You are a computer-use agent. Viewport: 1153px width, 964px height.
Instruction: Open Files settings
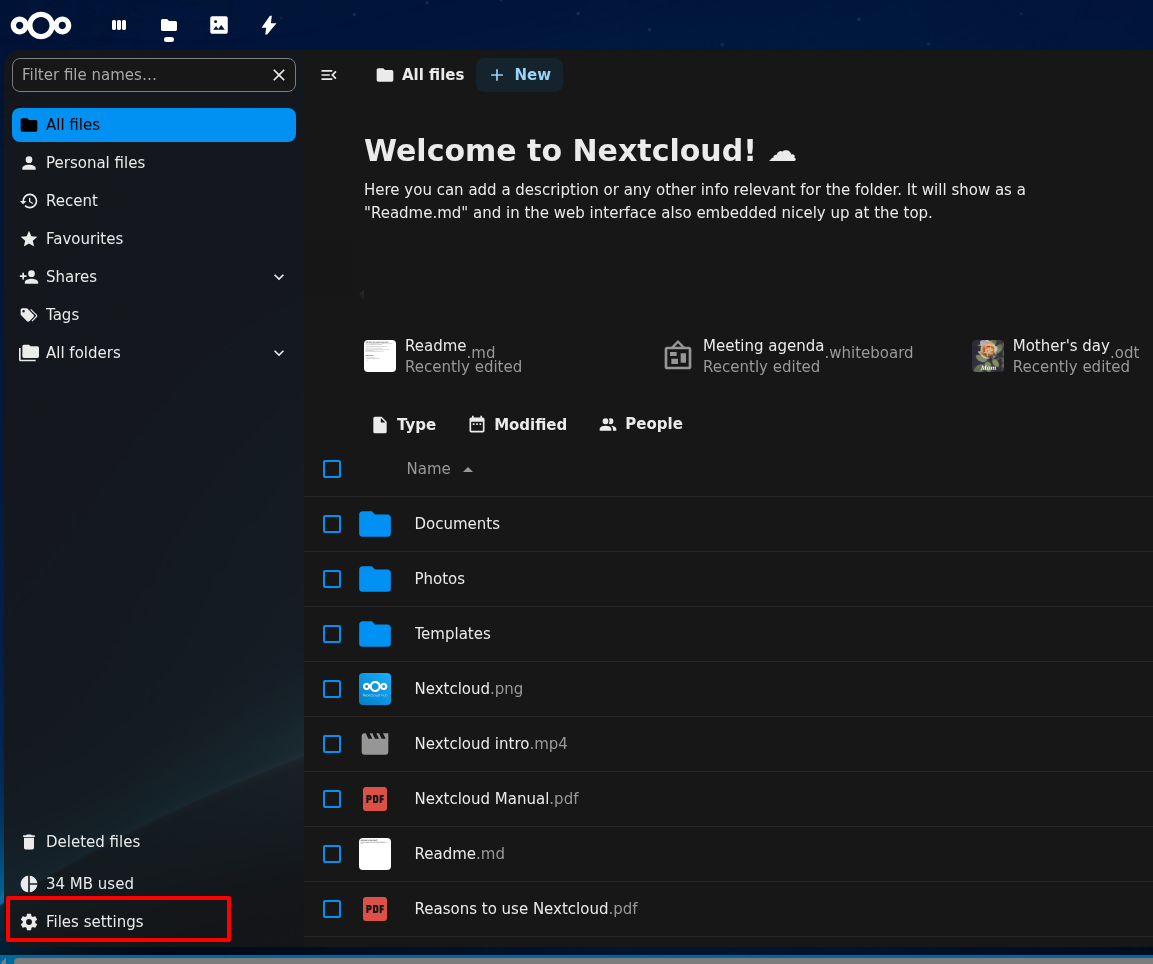[x=95, y=922]
